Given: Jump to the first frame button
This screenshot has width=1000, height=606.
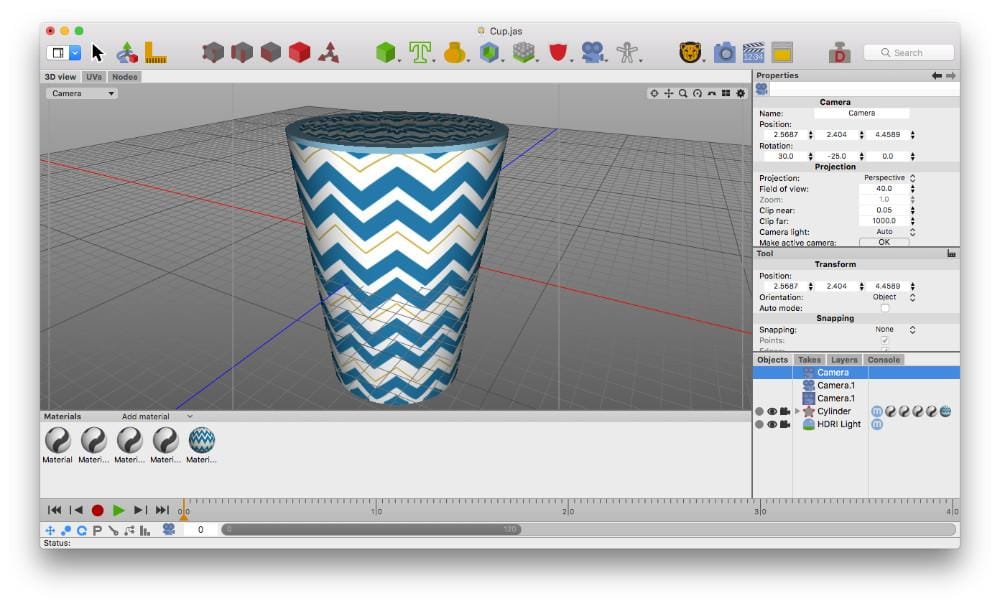Looking at the screenshot, I should click(x=54, y=510).
